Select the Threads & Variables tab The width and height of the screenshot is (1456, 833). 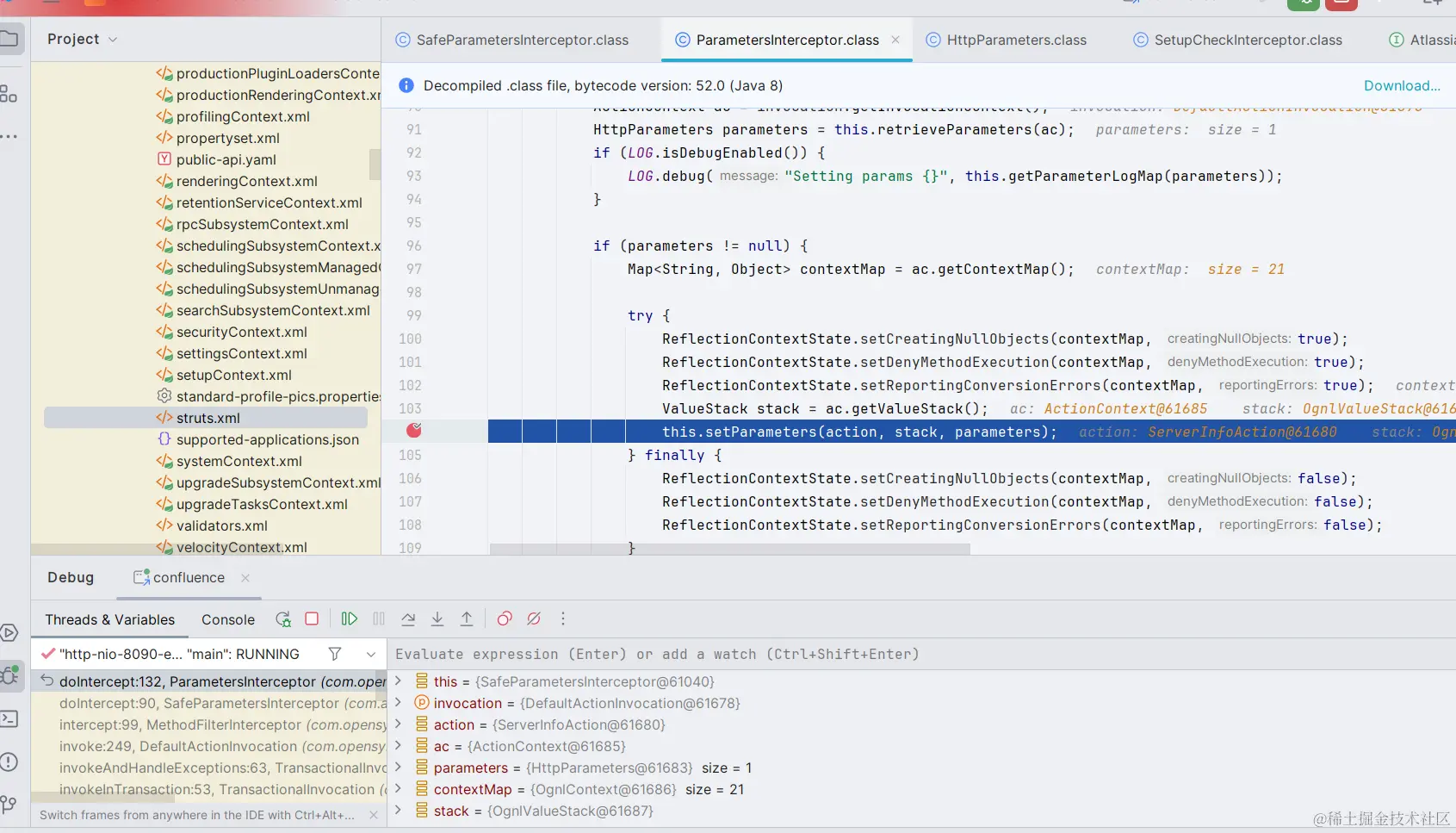(x=110, y=619)
